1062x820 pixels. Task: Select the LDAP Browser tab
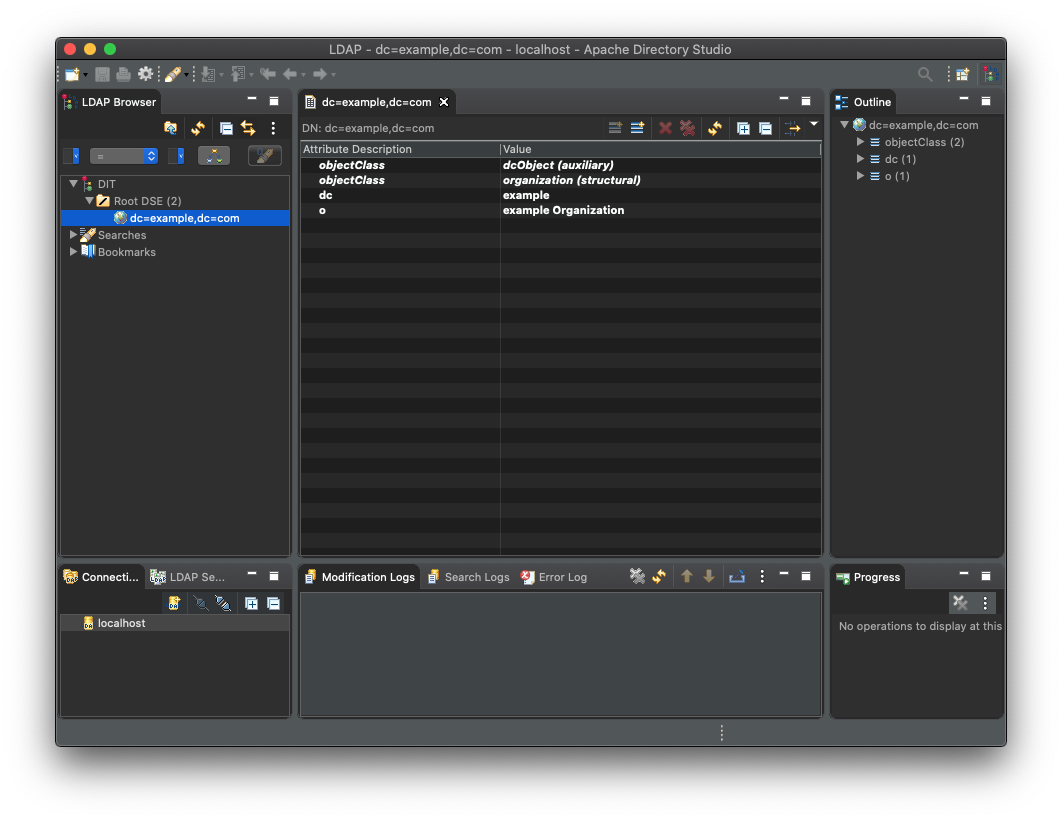[x=110, y=102]
